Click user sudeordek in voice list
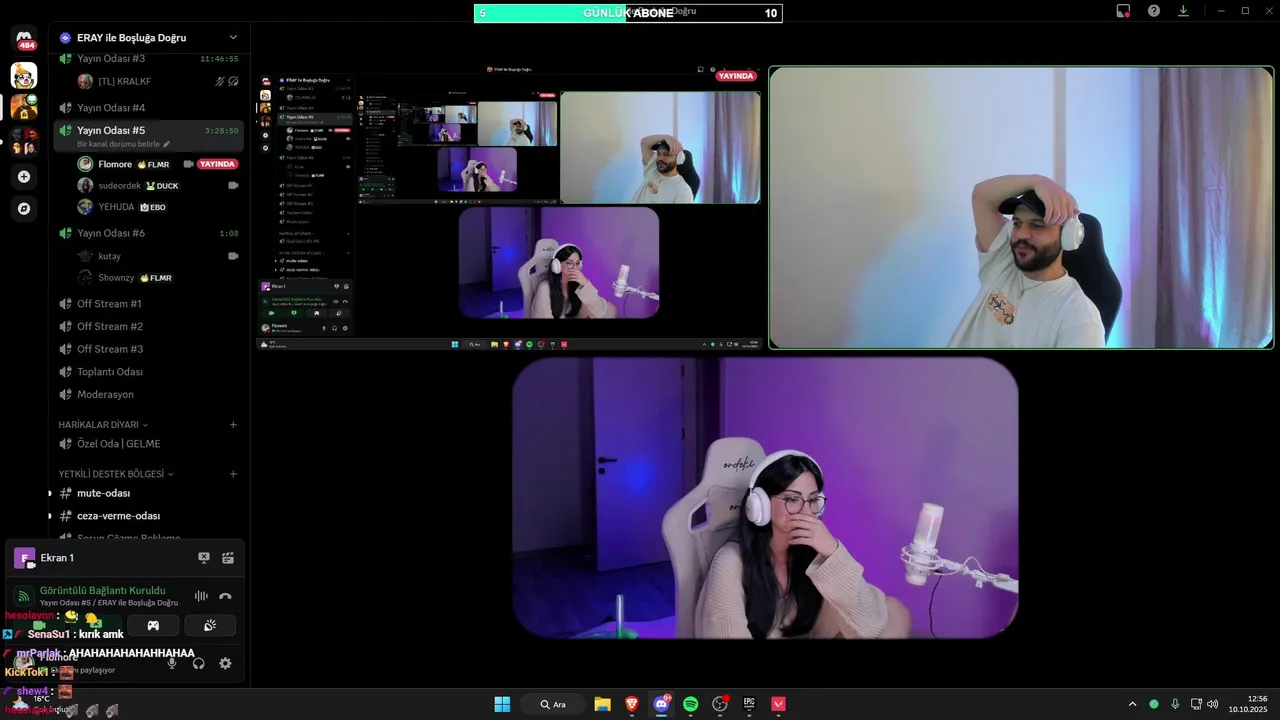1280x720 pixels. (x=158, y=186)
